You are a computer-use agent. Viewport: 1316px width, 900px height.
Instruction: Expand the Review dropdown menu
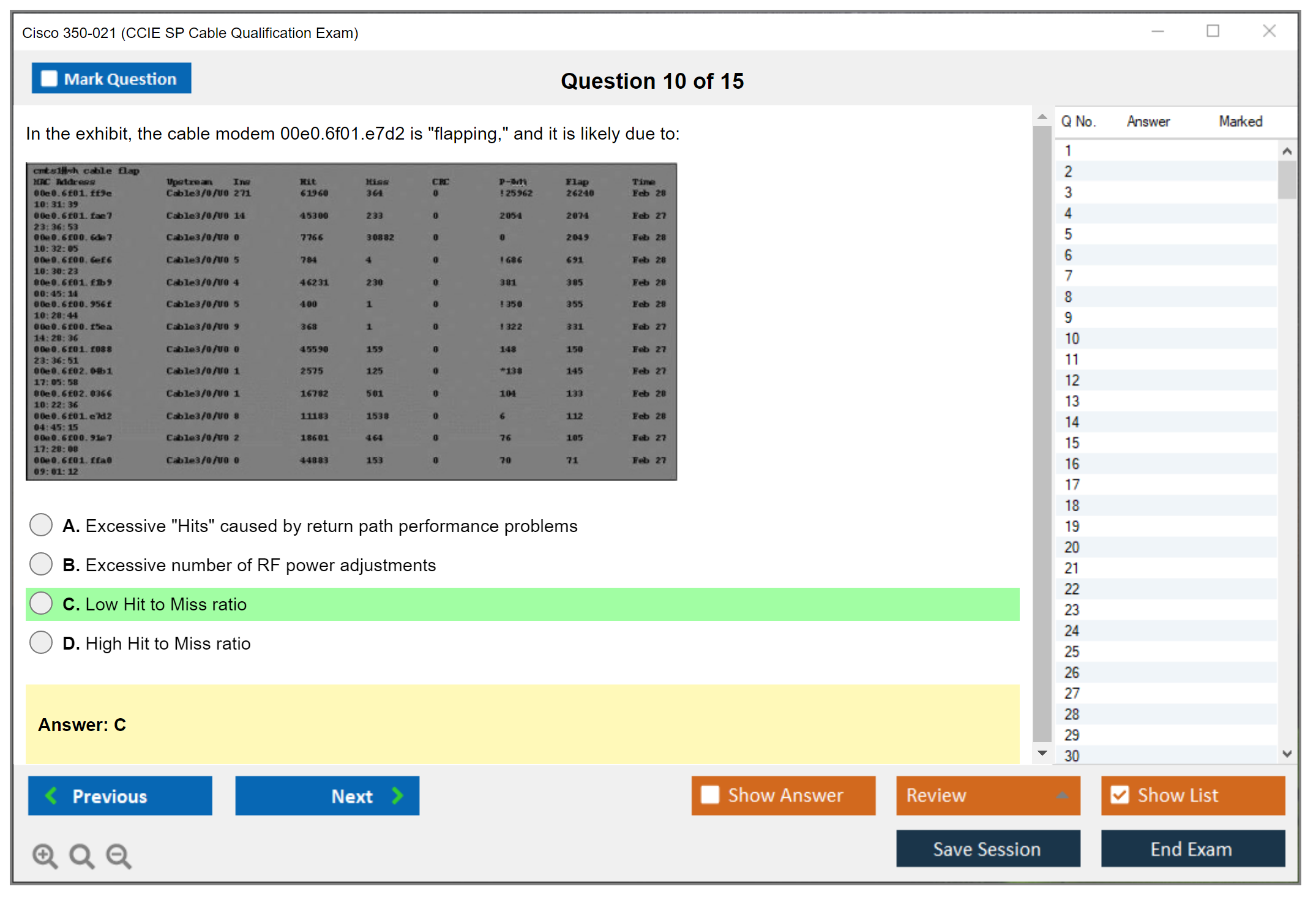coord(1062,795)
